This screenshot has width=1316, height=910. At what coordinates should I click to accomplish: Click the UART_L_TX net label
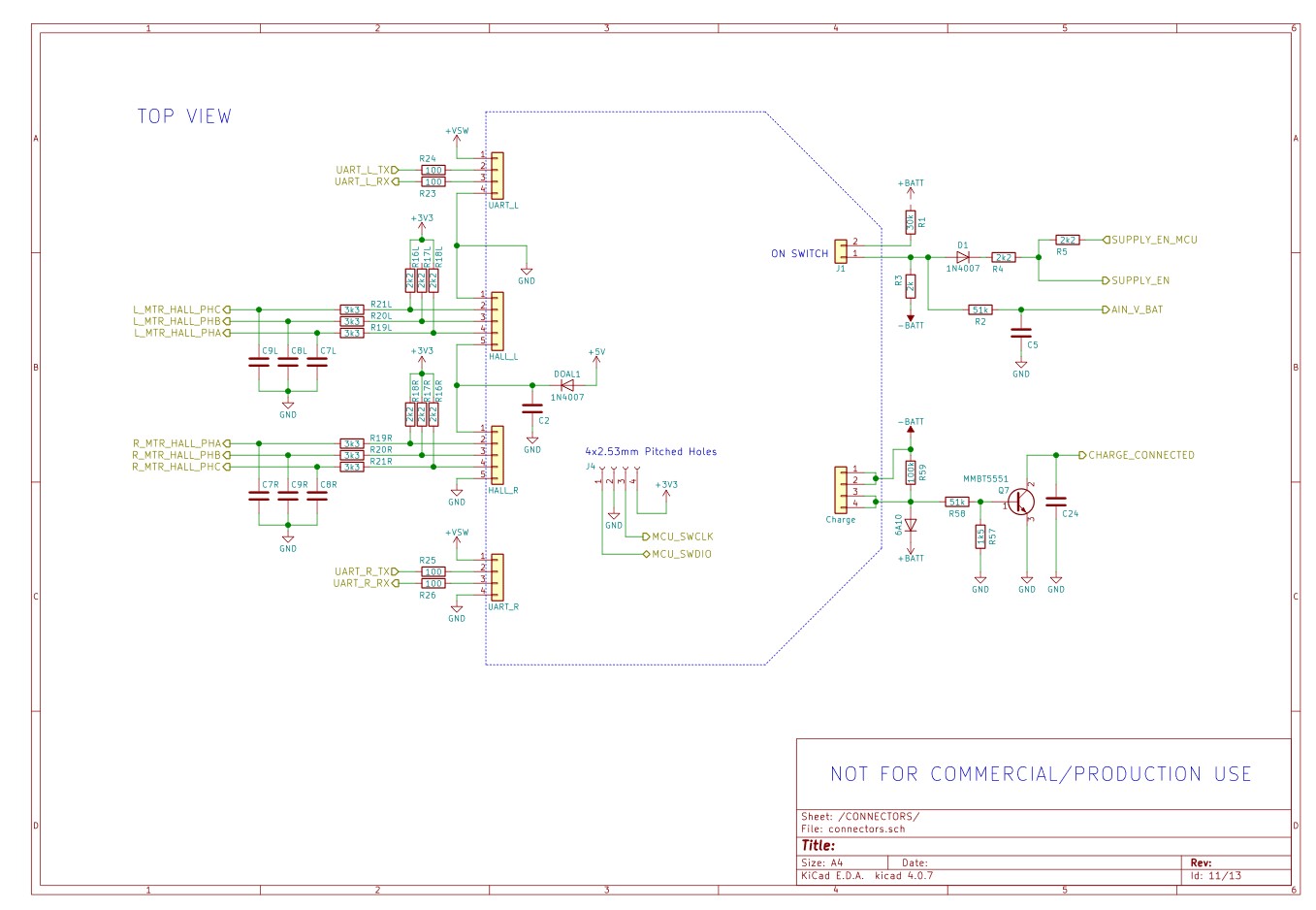click(367, 170)
